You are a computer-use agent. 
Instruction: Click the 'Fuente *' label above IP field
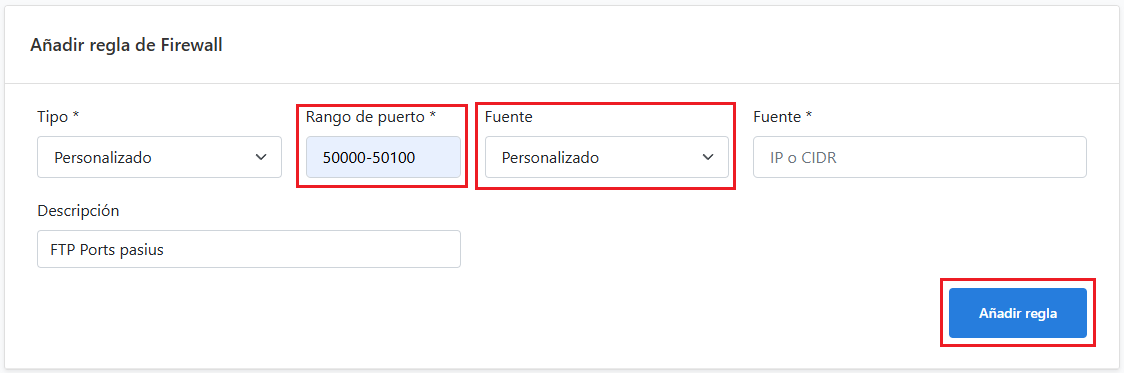pyautogui.click(x=782, y=116)
